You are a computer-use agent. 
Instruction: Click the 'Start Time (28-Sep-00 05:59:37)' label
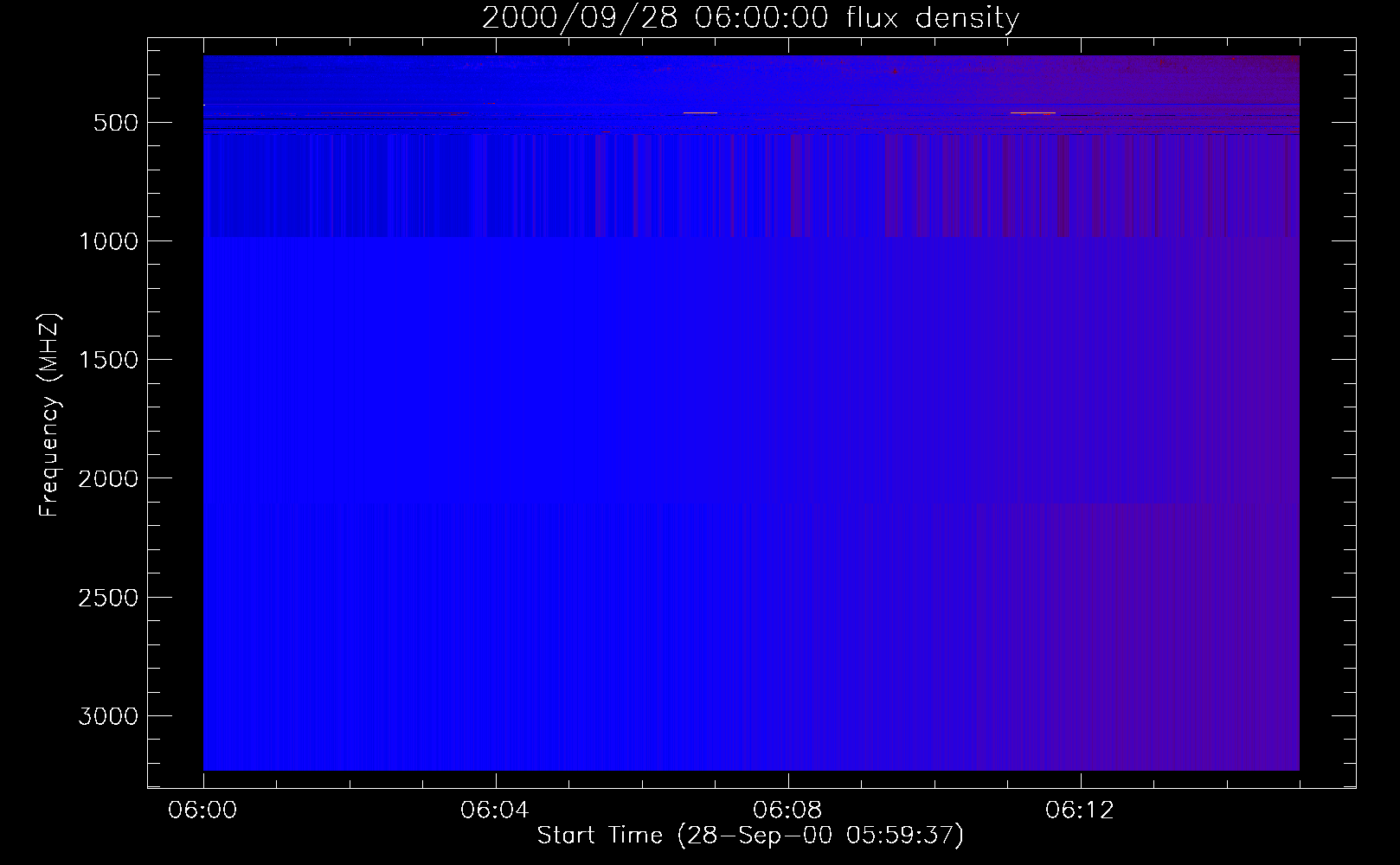point(750,836)
